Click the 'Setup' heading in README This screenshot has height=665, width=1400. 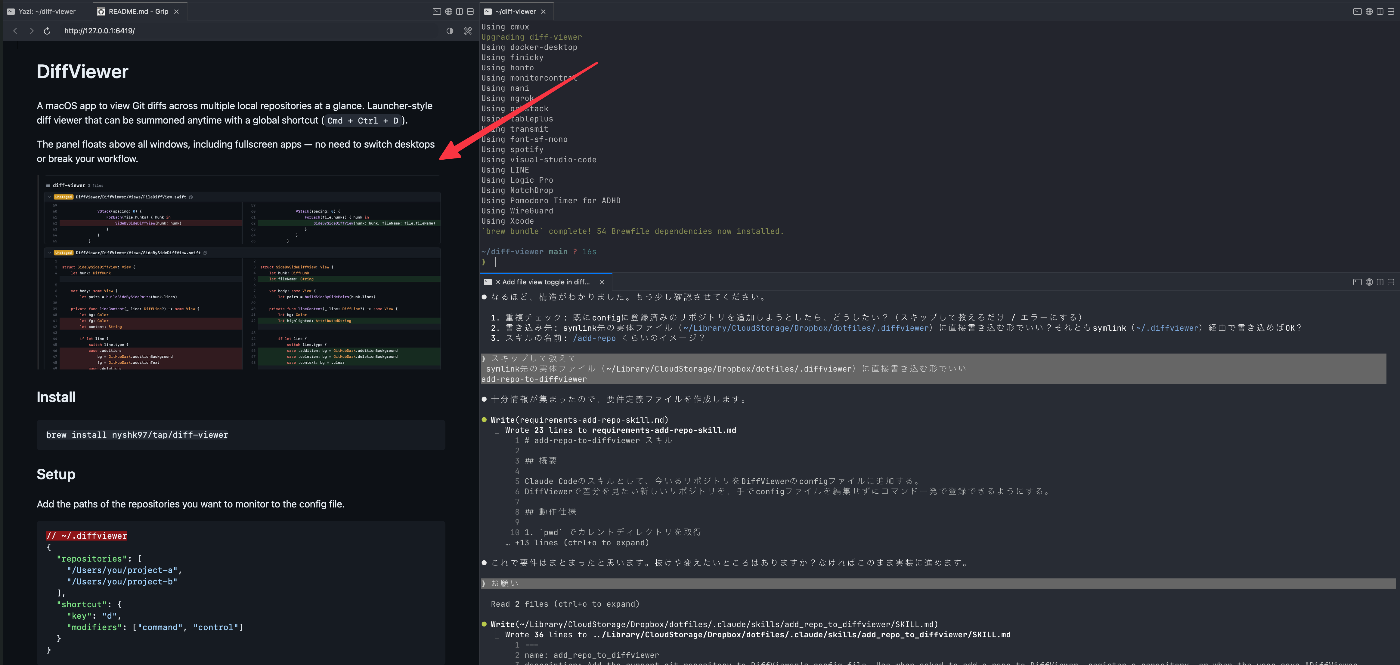(56, 474)
